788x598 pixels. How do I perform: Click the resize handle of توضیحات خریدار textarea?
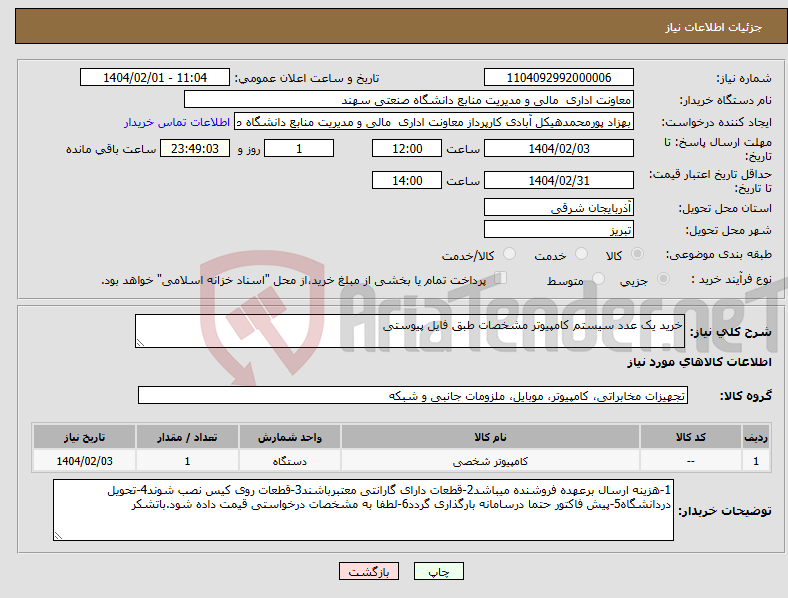tap(58, 536)
